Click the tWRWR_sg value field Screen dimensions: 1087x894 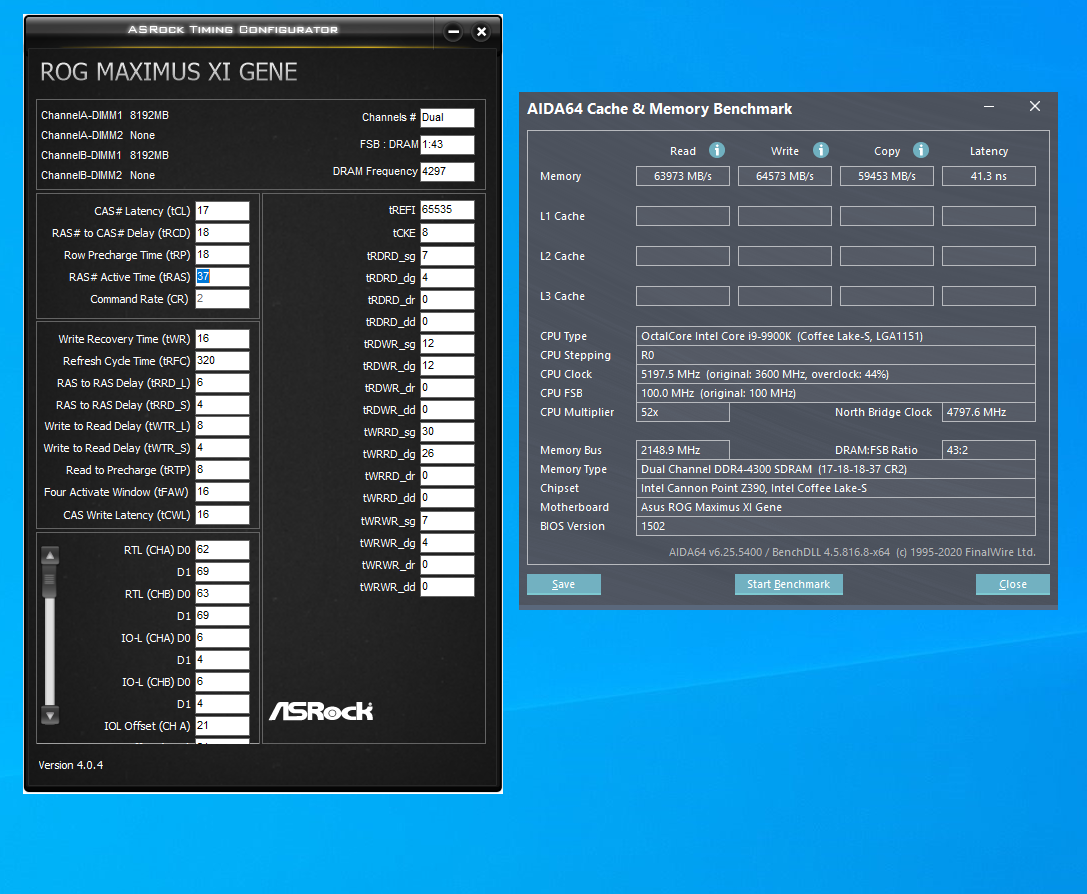pyautogui.click(x=447, y=520)
